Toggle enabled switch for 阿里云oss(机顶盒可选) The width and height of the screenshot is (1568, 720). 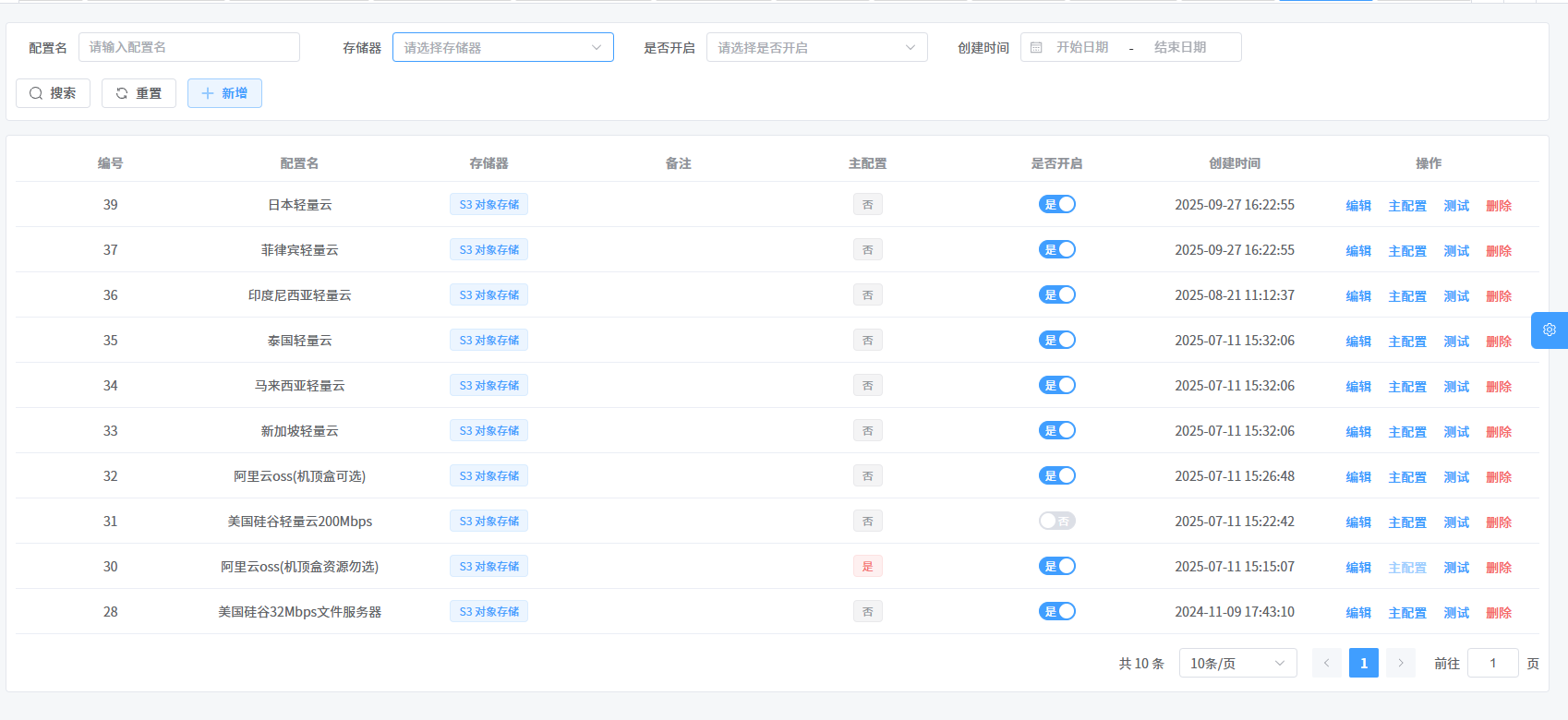[1057, 475]
